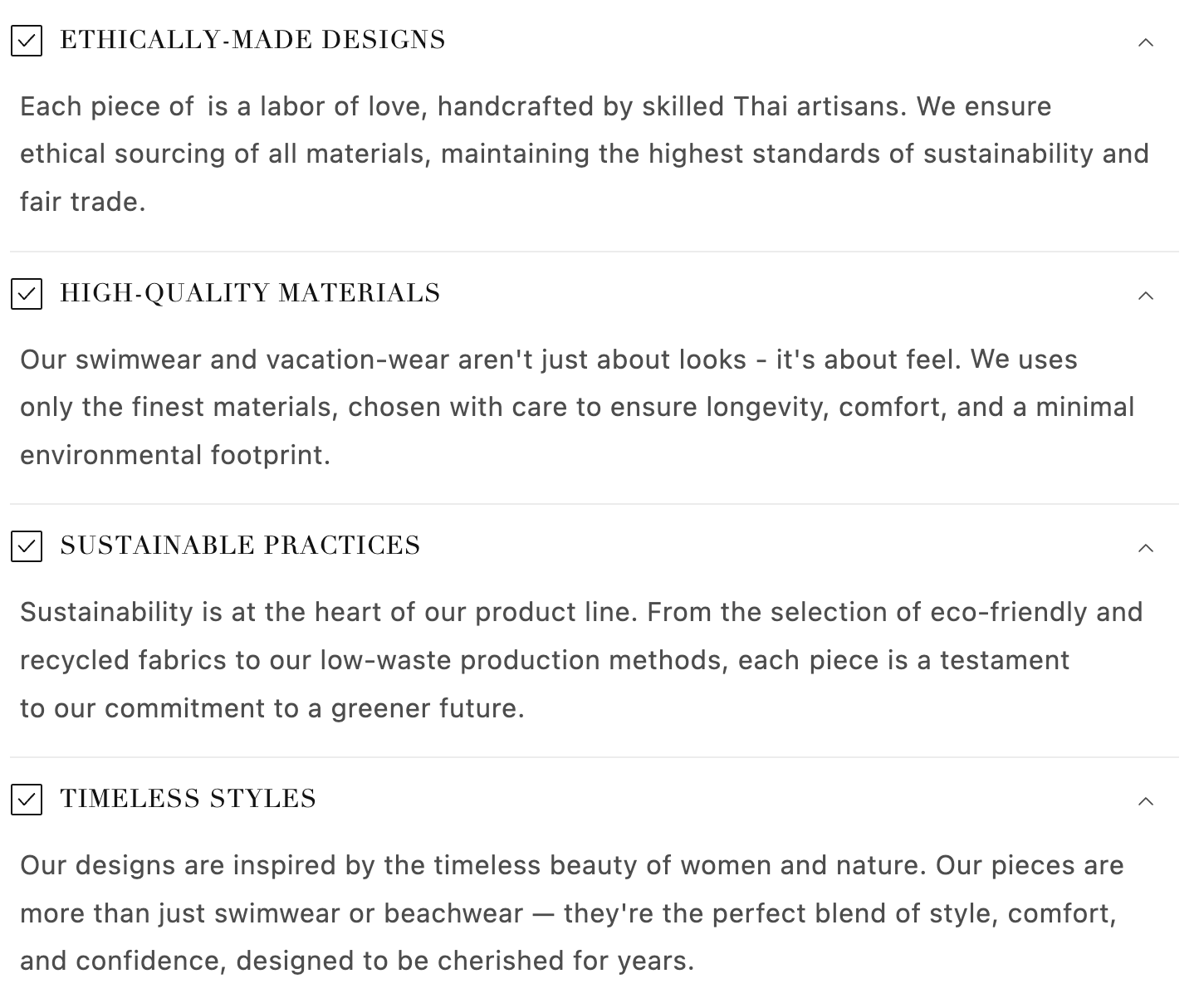
Task: Collapse the Ethically-Made Designs section using its chevron
Action: 1146,42
